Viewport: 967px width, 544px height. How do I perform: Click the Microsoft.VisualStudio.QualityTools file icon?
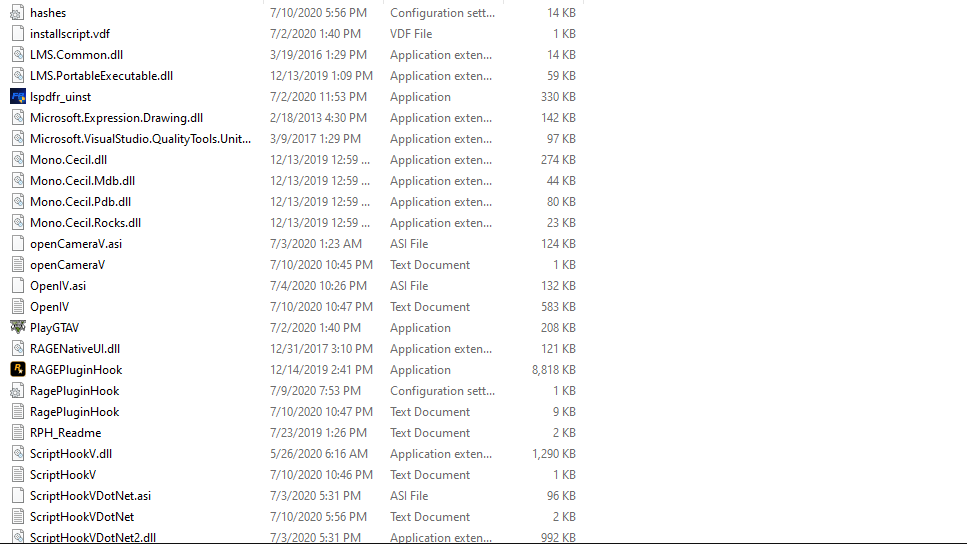tap(17, 138)
